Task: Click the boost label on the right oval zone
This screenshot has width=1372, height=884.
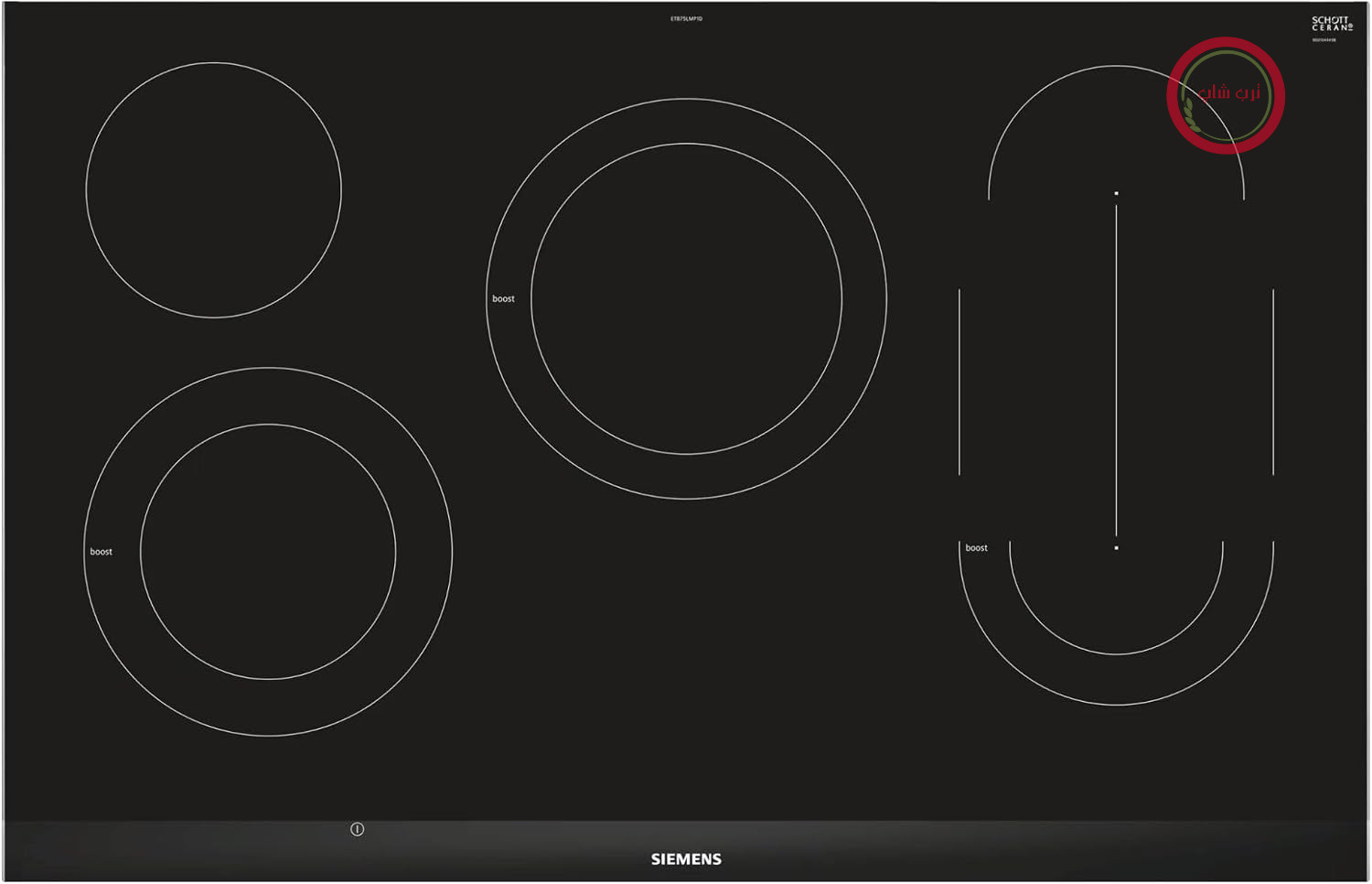Action: [x=976, y=548]
